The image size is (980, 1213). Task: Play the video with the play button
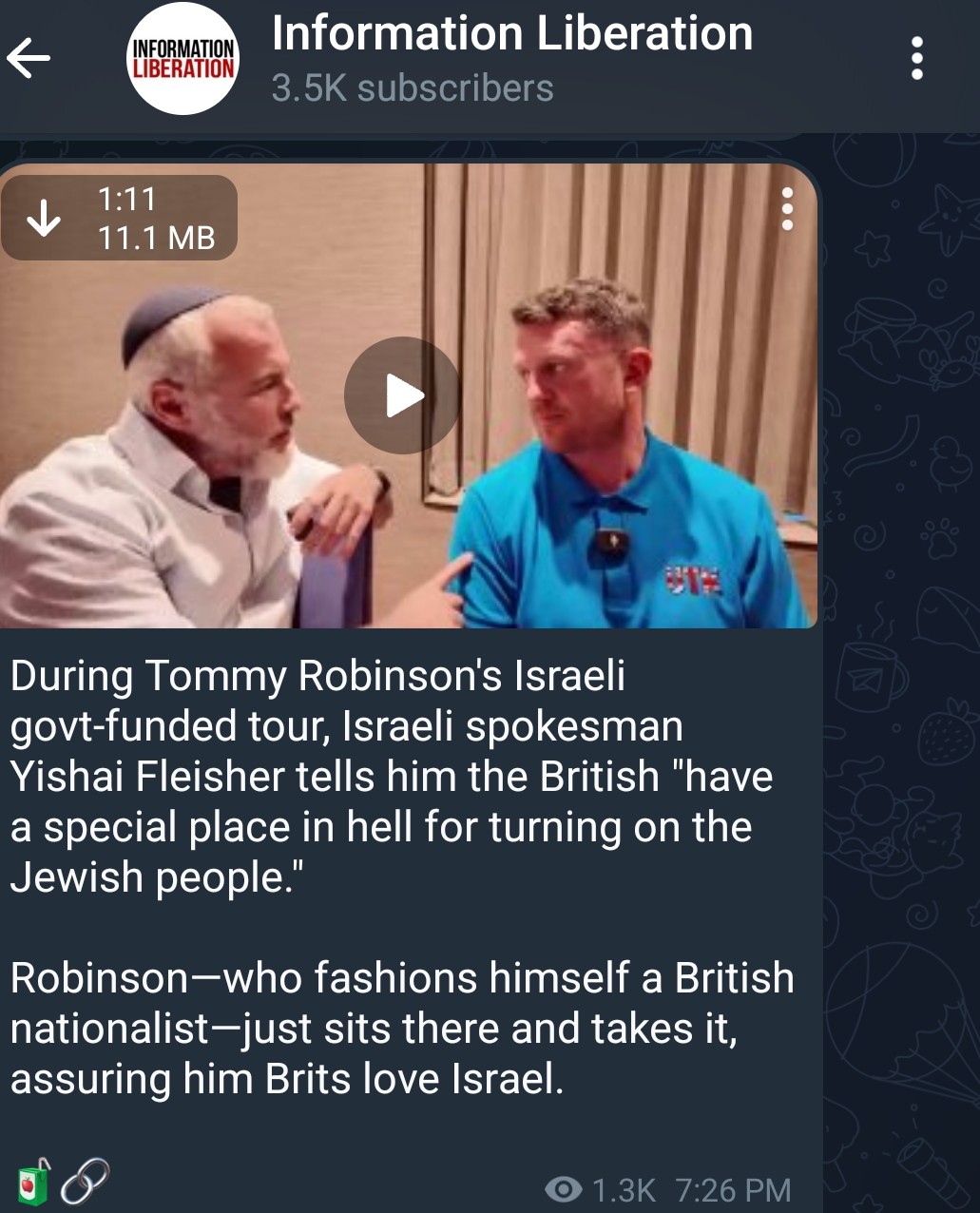(401, 395)
